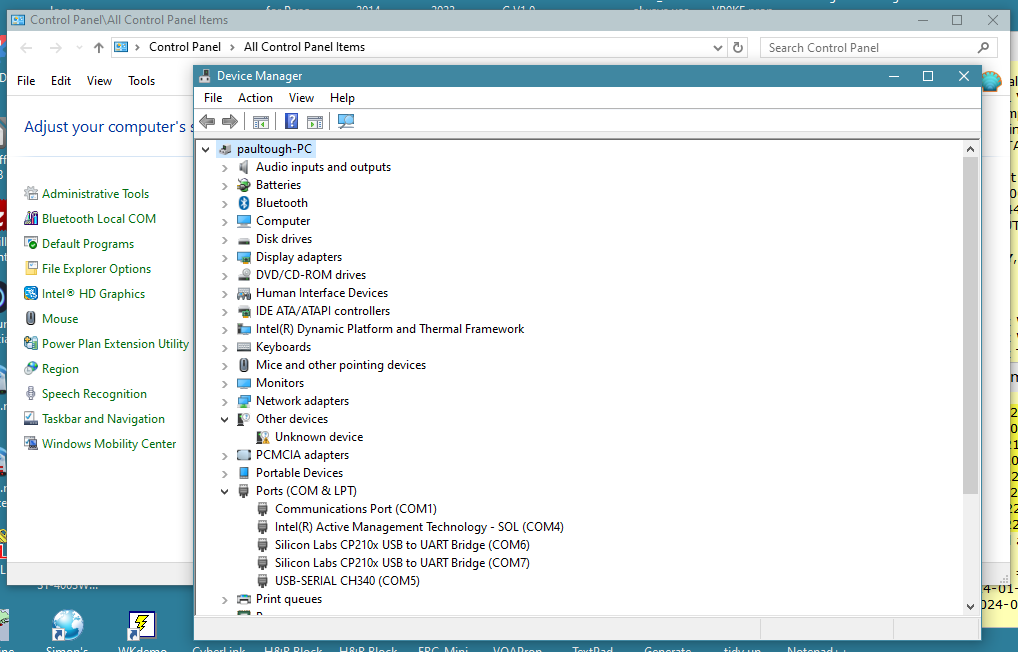The image size is (1018, 652).
Task: Open Taskbar and Navigation link
Action: point(103,419)
